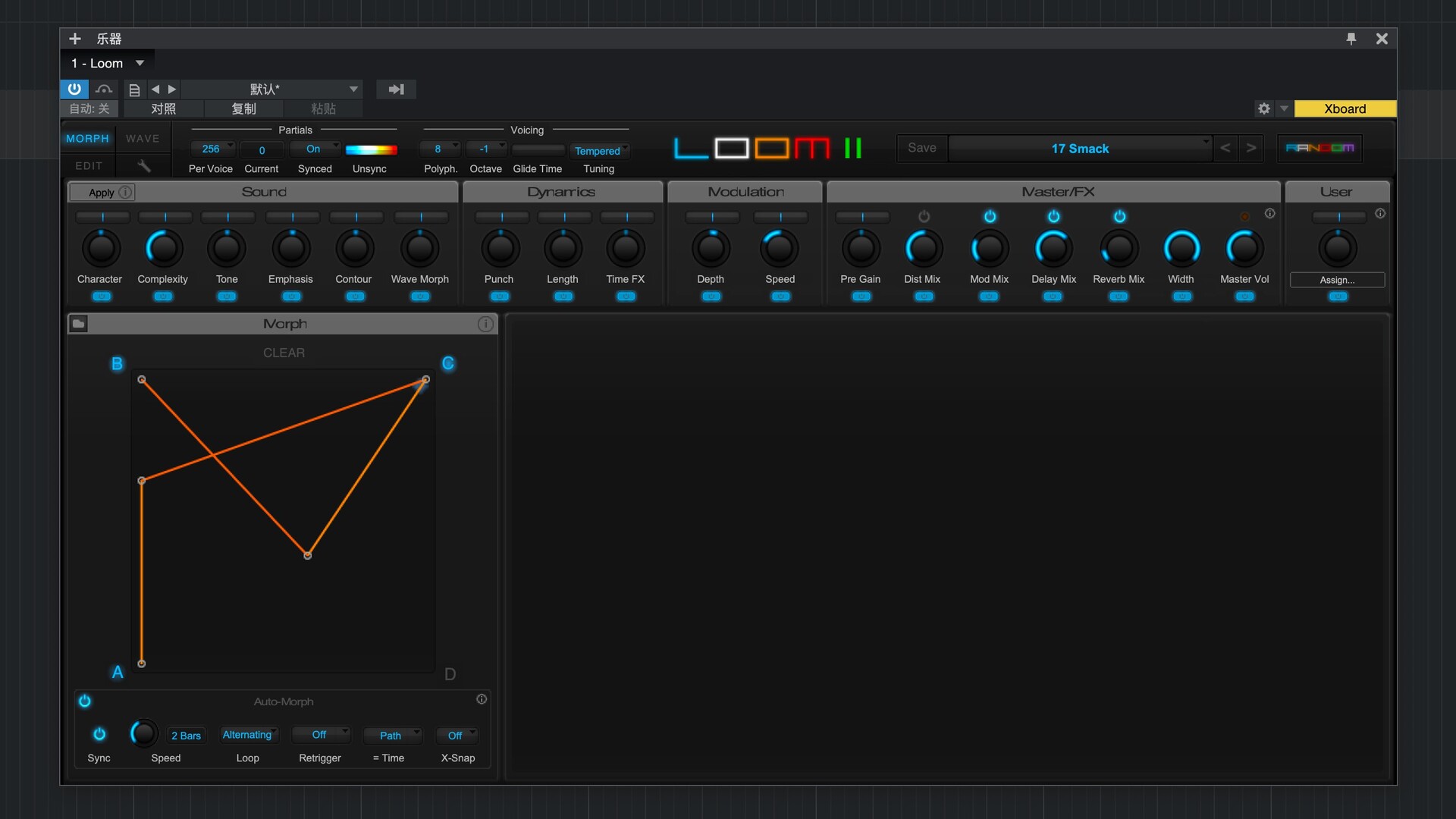The image size is (1456, 819).
Task: Expand the Alternating loop dropdown
Action: (249, 735)
